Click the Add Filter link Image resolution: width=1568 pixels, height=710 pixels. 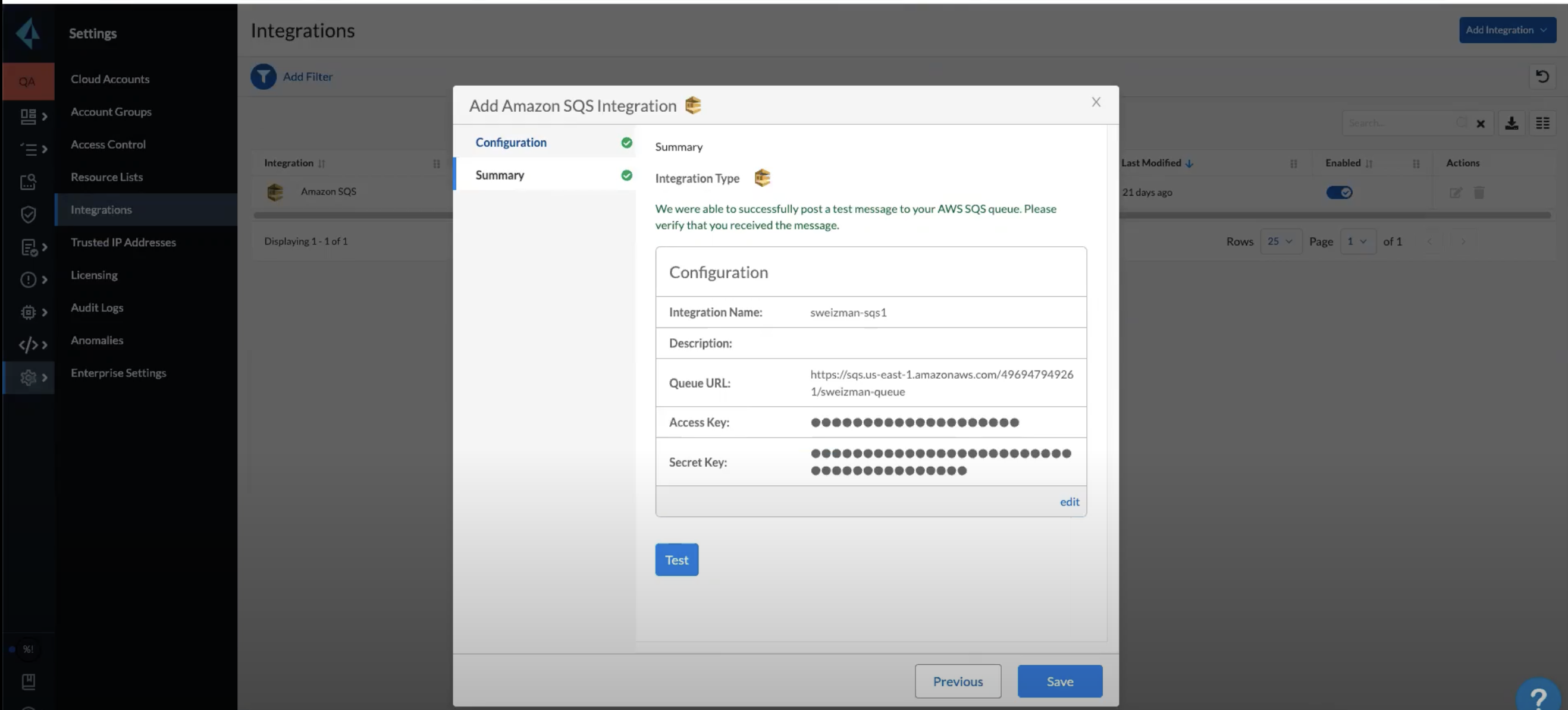(308, 77)
